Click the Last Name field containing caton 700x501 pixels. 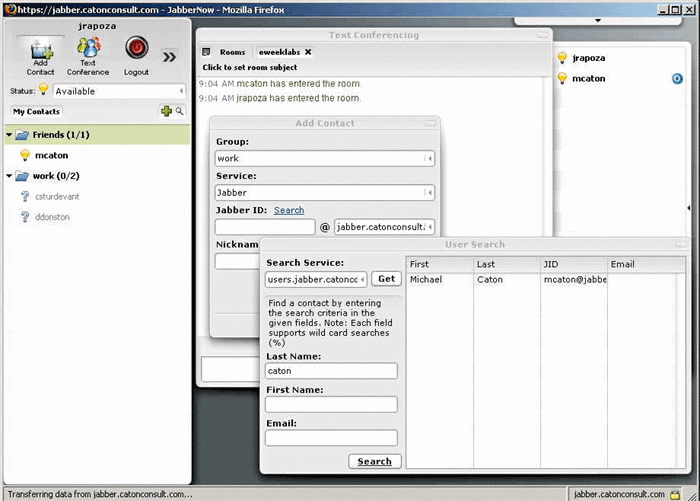click(x=331, y=371)
